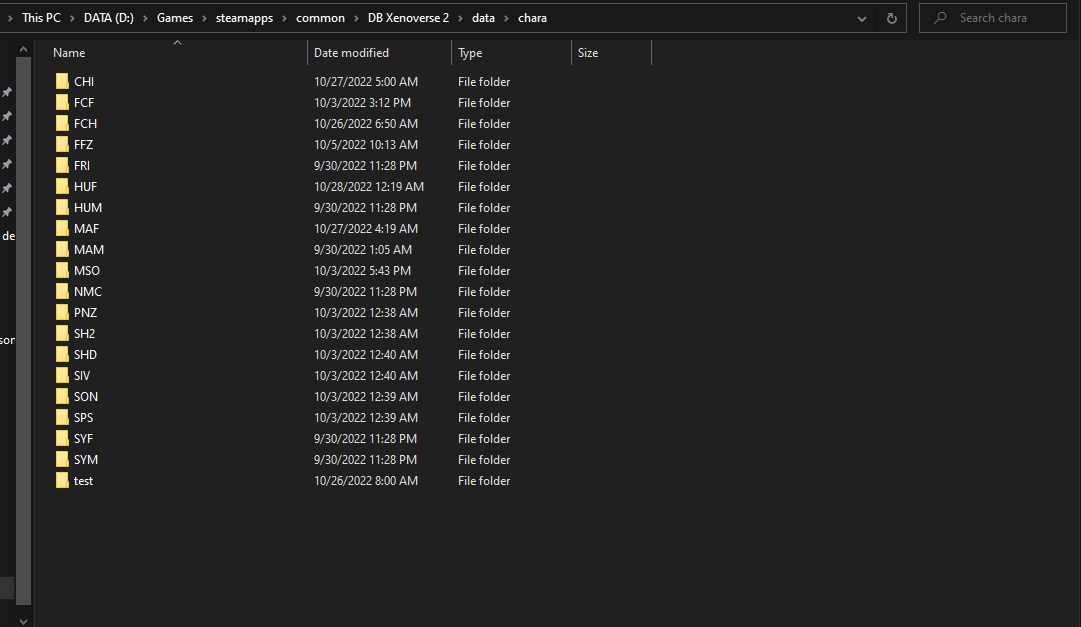
Task: Go to steamapps breadcrumb folder
Action: tap(245, 18)
